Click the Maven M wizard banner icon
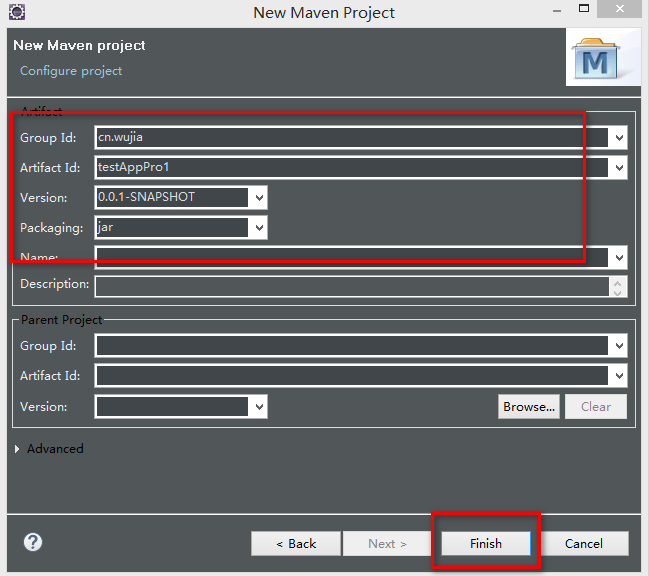This screenshot has height=576, width=649. coord(596,59)
